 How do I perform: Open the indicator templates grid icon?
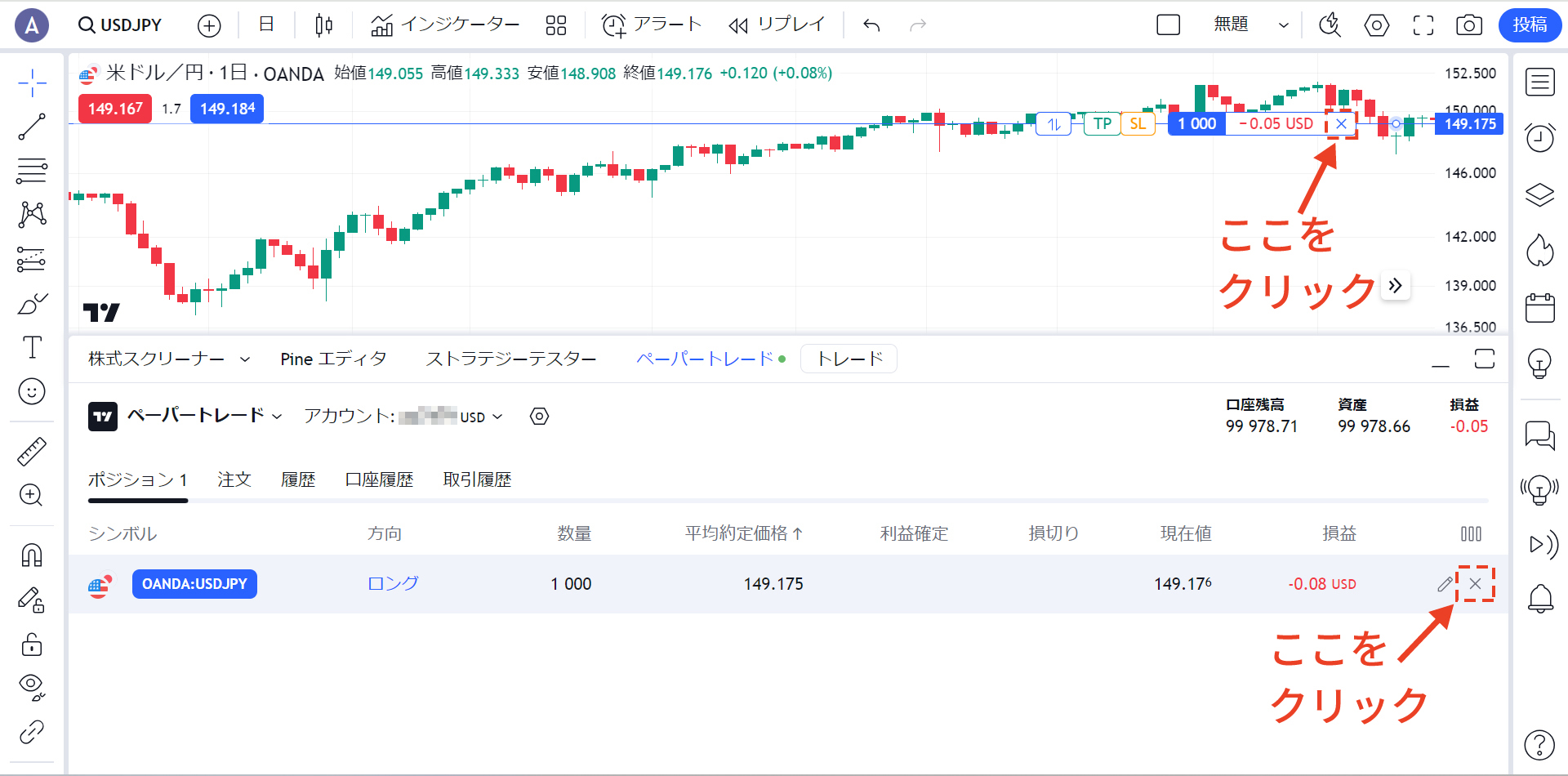coord(556,25)
